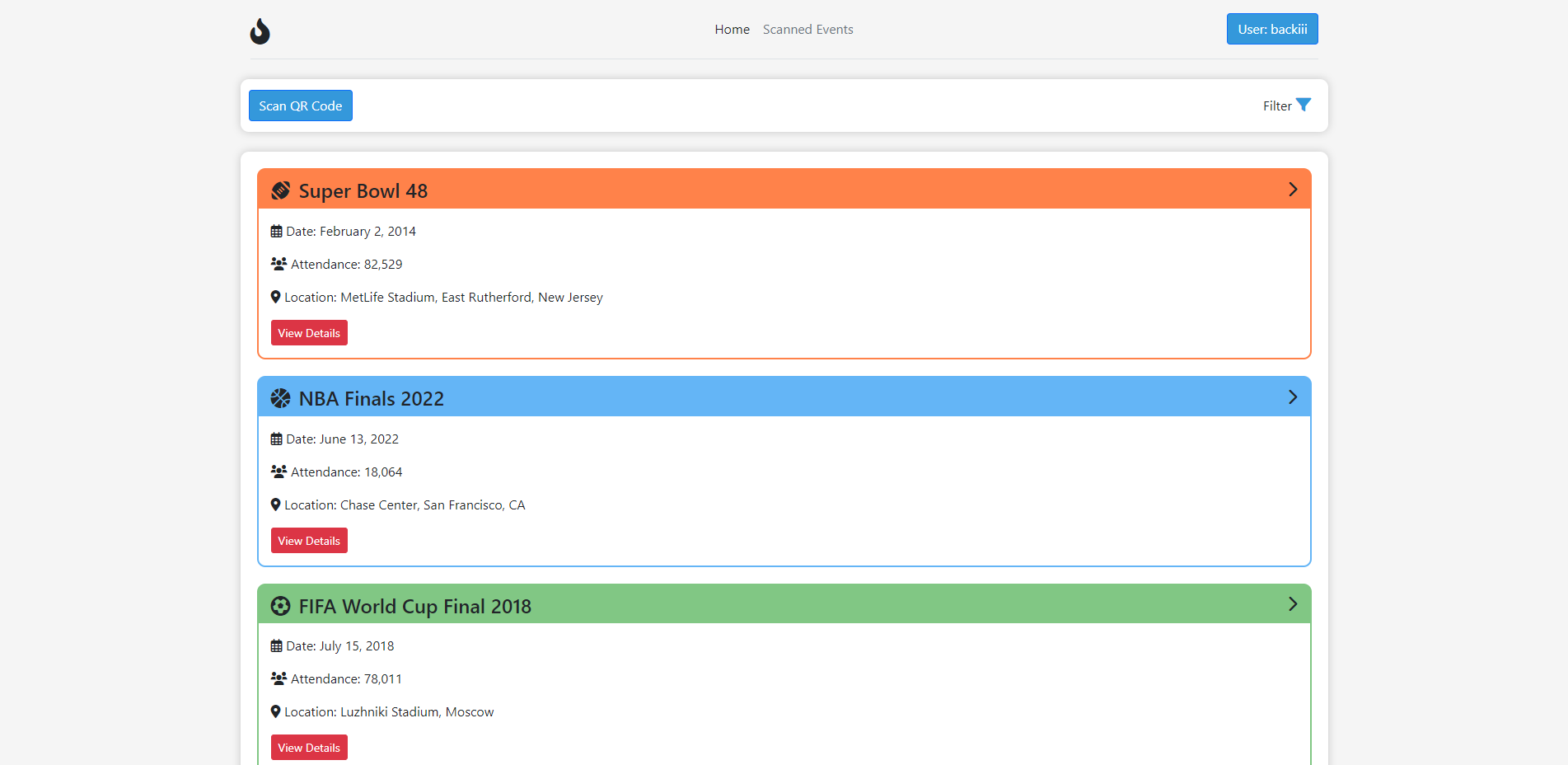The image size is (1568, 765).
Task: Click 'Location: Chase Center, San Francisco, CA'
Action: tap(405, 505)
